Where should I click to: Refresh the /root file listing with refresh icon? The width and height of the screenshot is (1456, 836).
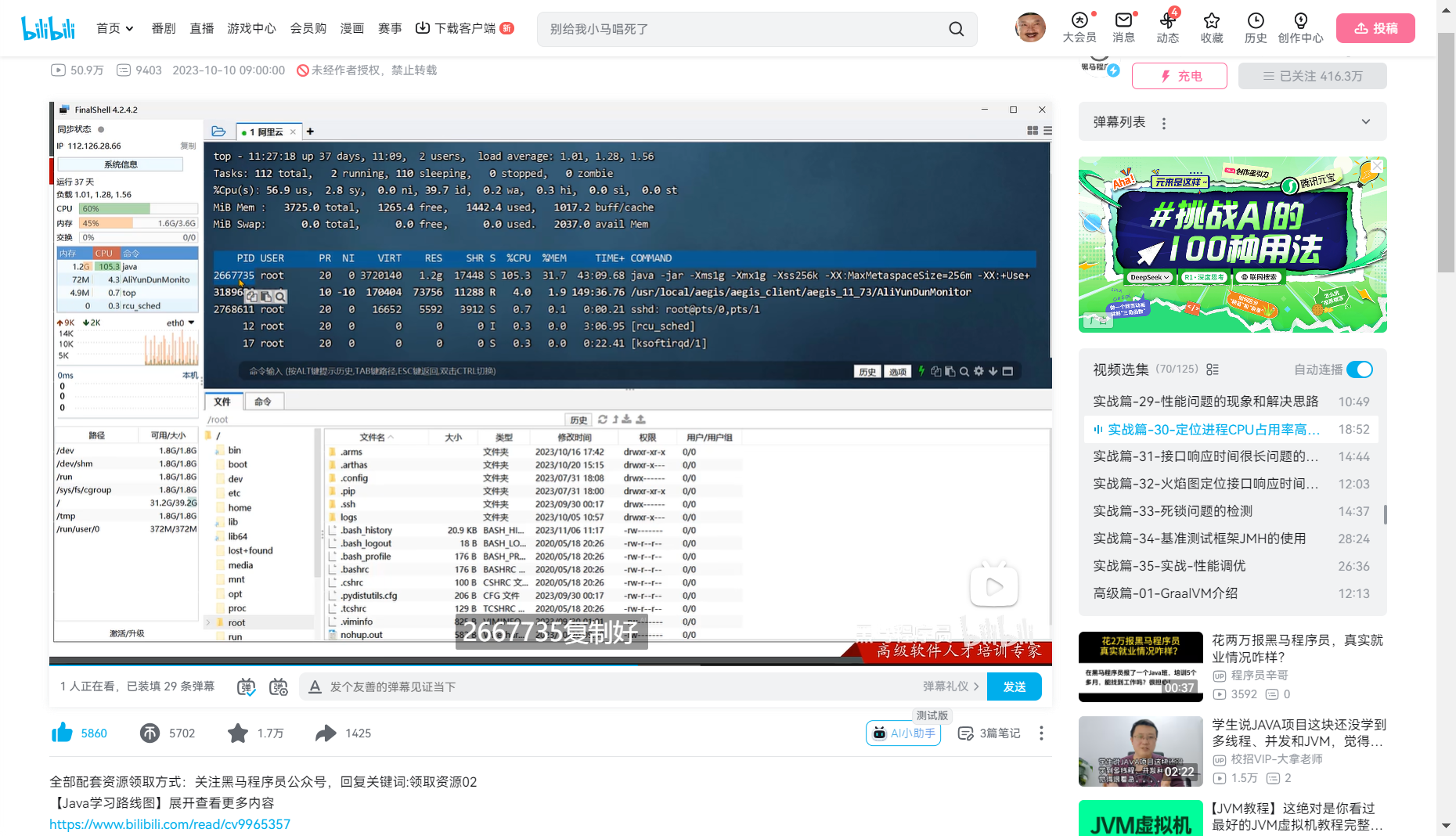pyautogui.click(x=603, y=419)
